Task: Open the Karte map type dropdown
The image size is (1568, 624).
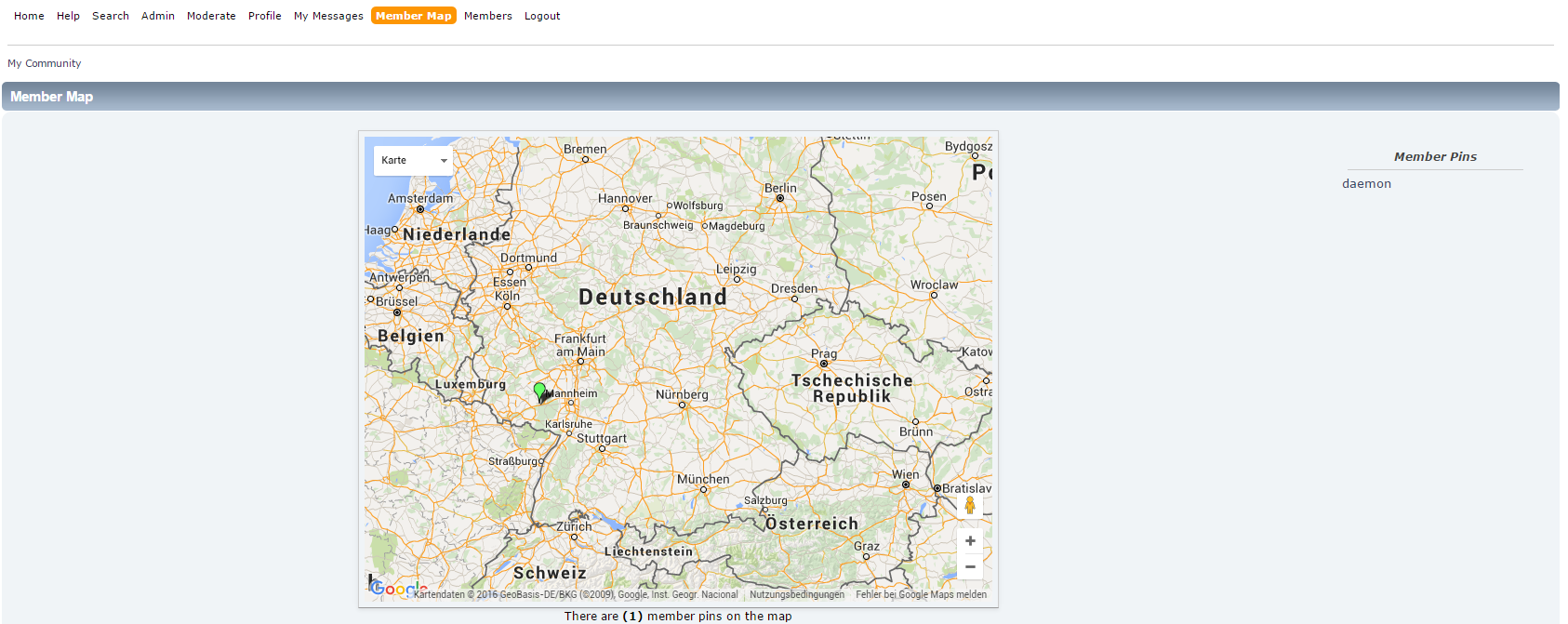Action: [413, 160]
